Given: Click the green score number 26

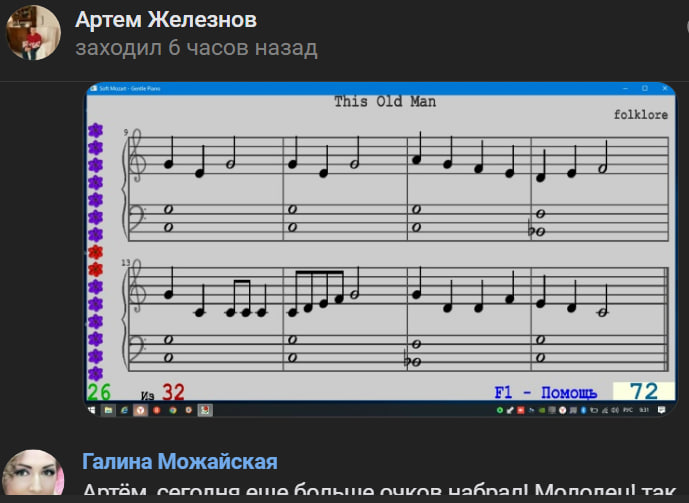Looking at the screenshot, I should click(x=99, y=392).
